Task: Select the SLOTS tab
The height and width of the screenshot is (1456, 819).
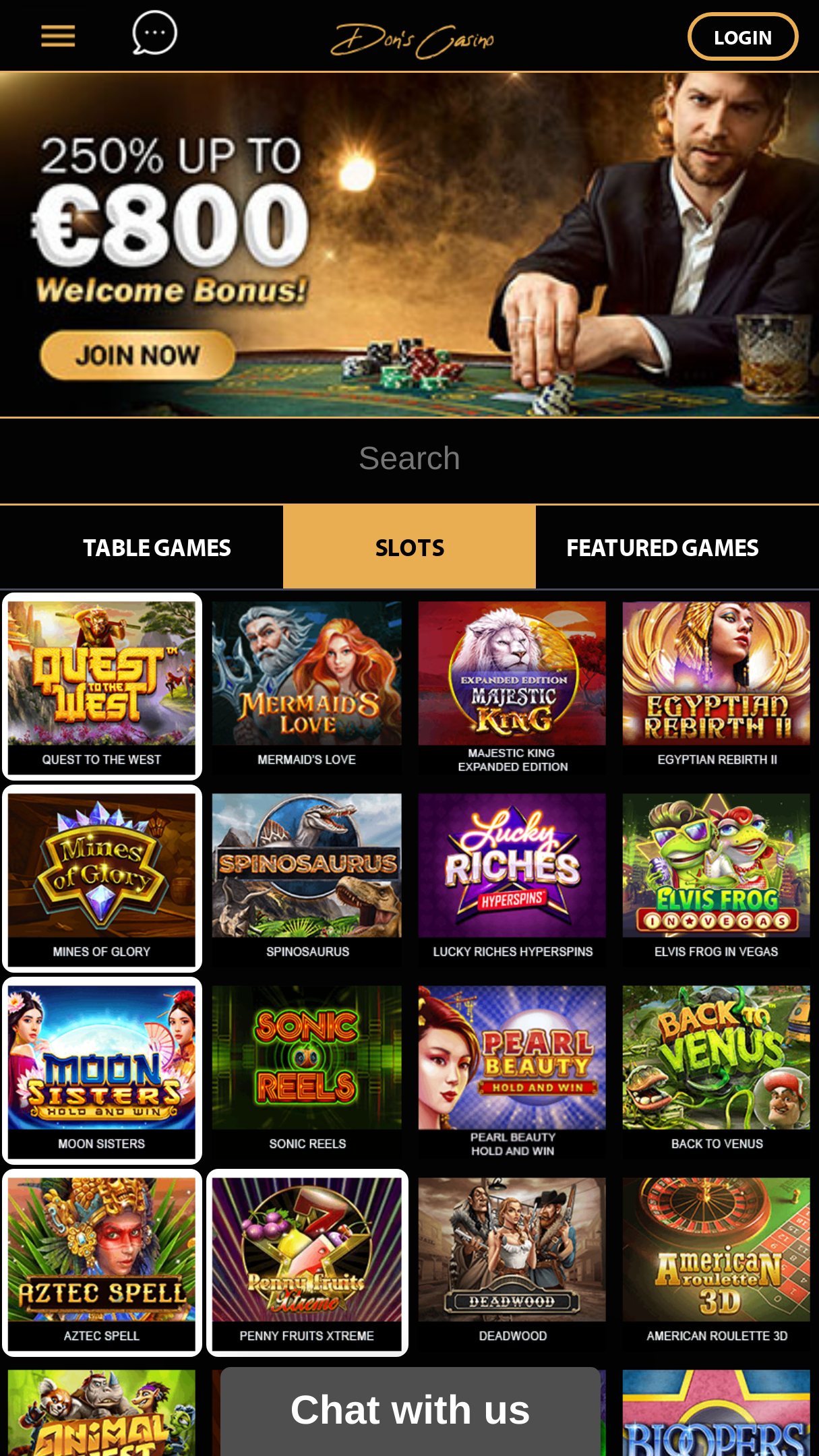Action: click(x=409, y=547)
